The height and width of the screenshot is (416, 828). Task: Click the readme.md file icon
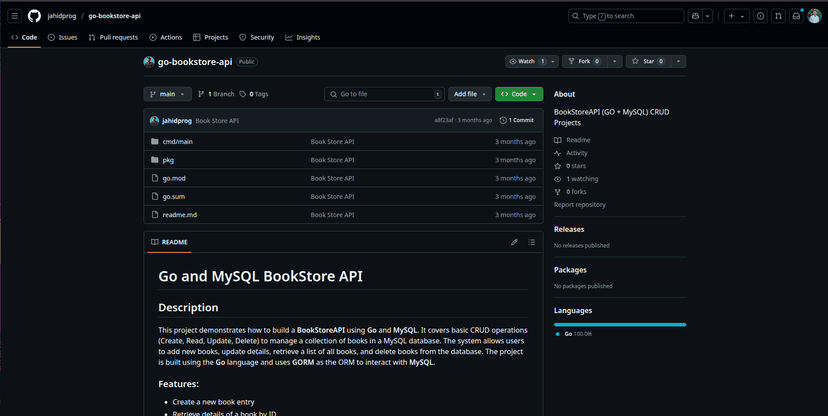click(x=155, y=215)
